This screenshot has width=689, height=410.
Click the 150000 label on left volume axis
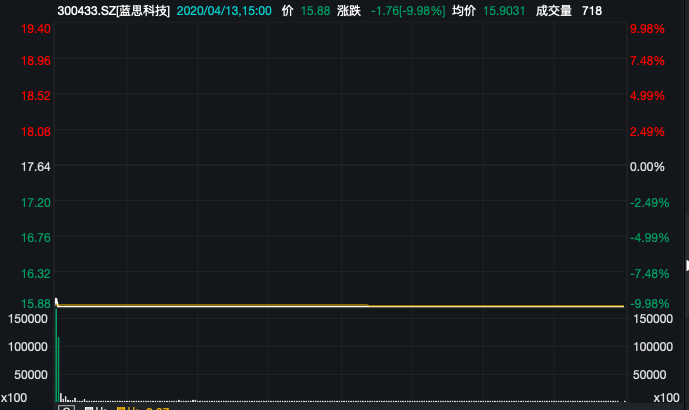point(28,319)
